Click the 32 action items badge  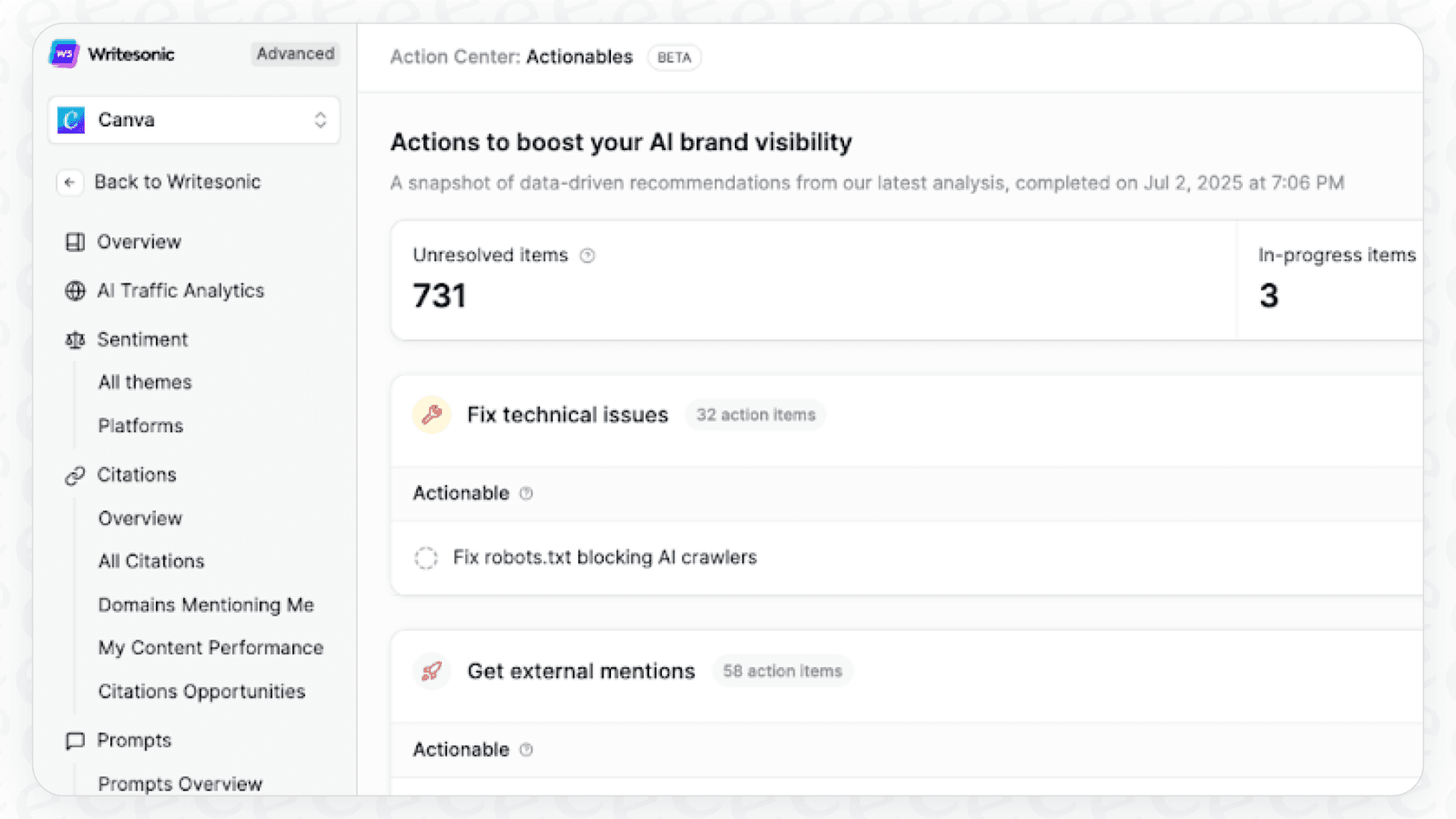(755, 414)
